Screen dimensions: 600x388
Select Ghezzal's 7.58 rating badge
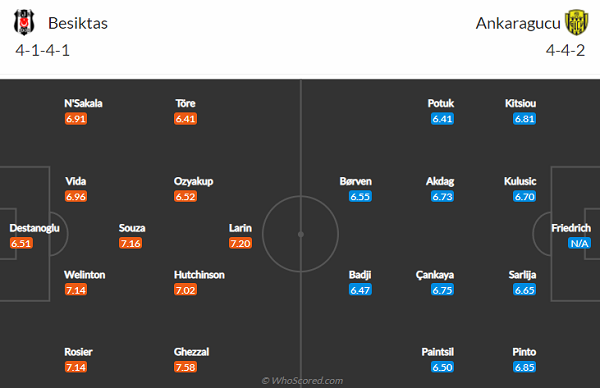(x=186, y=367)
